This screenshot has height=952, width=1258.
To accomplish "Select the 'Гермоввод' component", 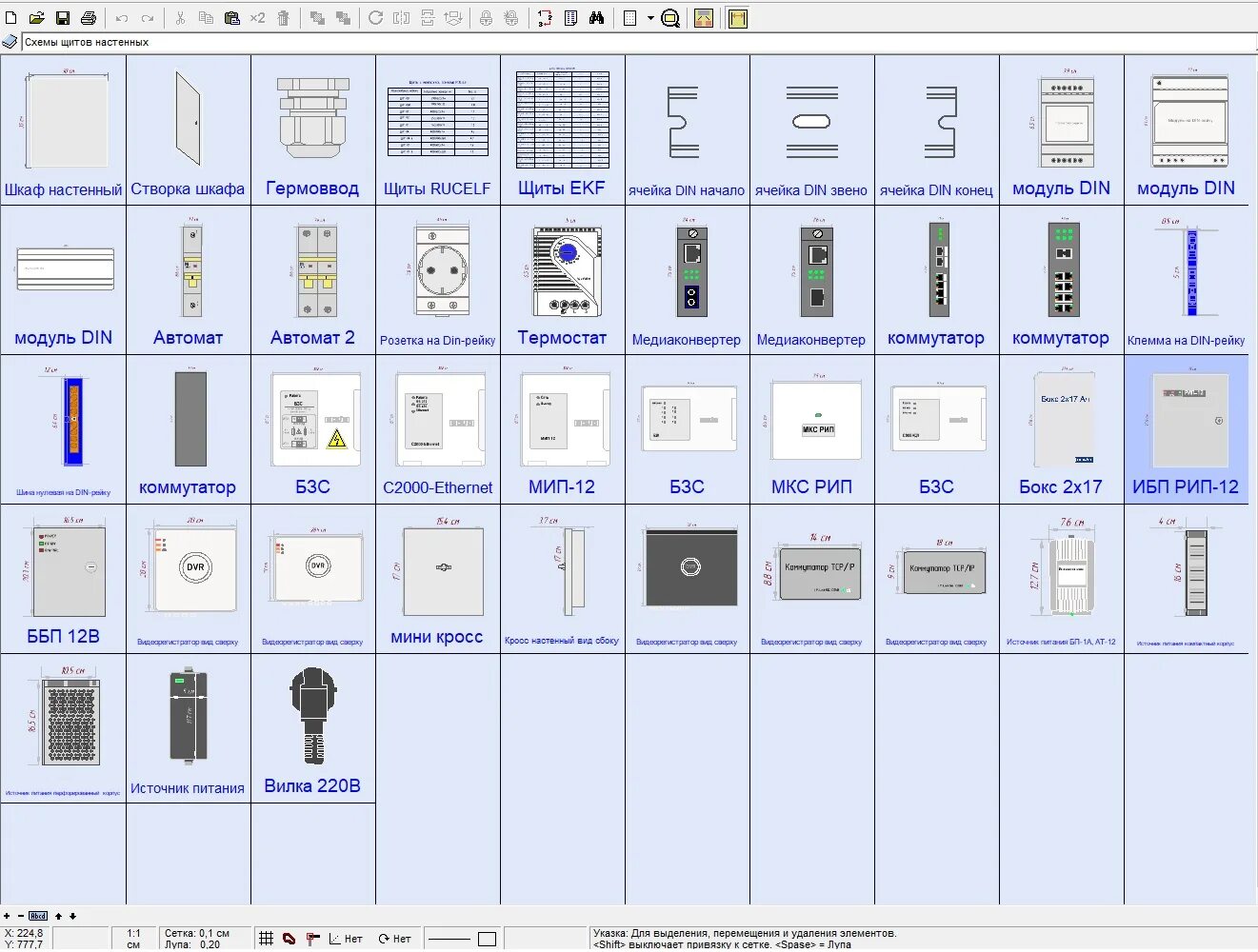I will tap(312, 129).
